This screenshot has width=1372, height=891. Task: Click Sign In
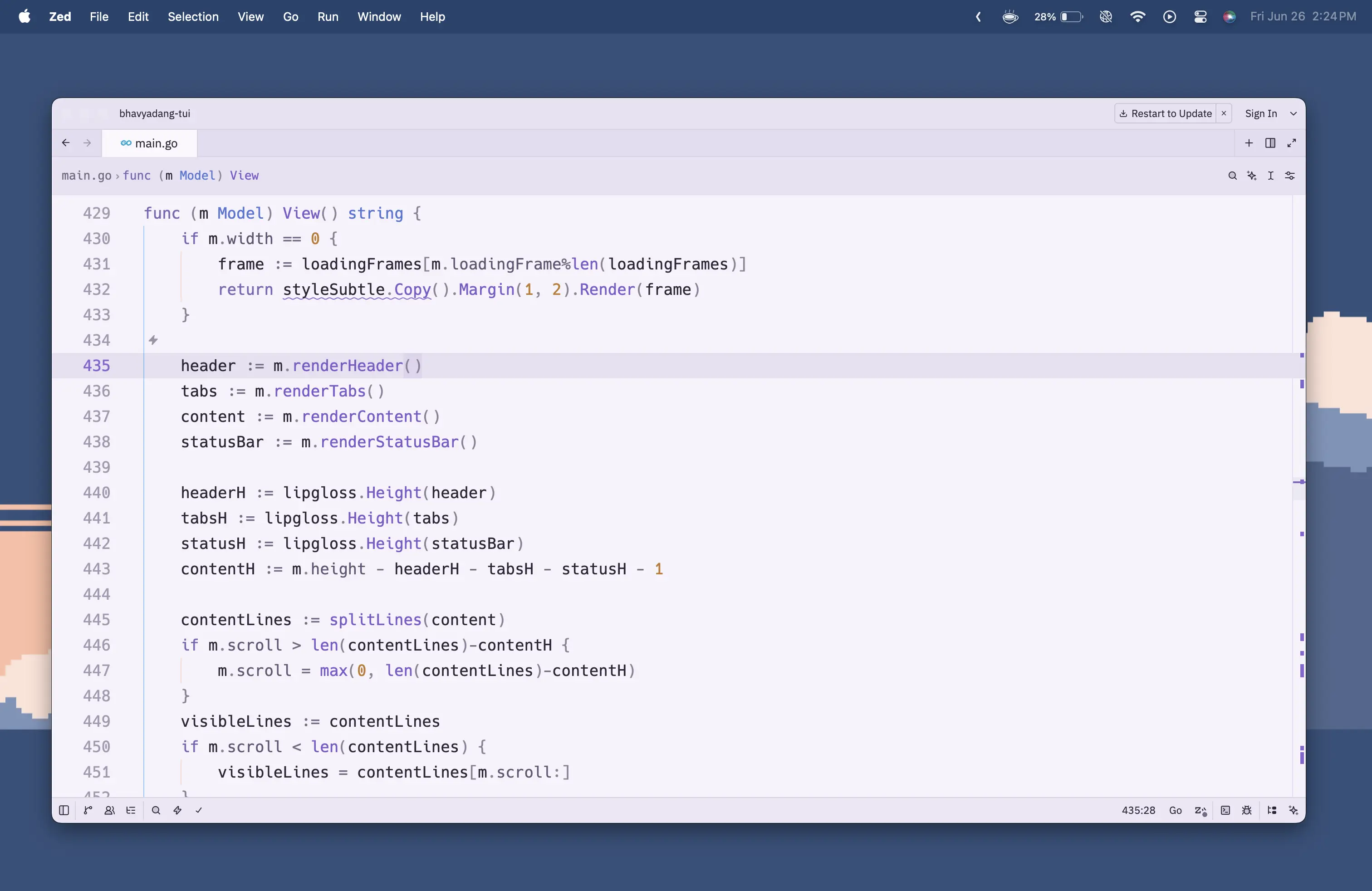tap(1261, 113)
